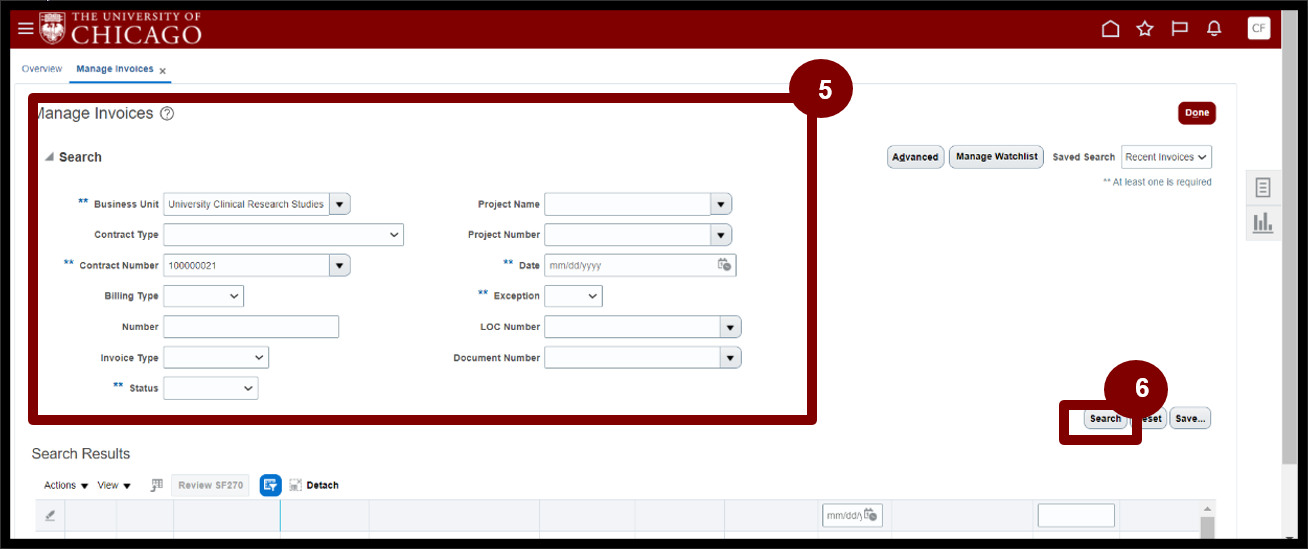This screenshot has width=1308, height=549.
Task: Click the Business Unit text field
Action: point(246,204)
